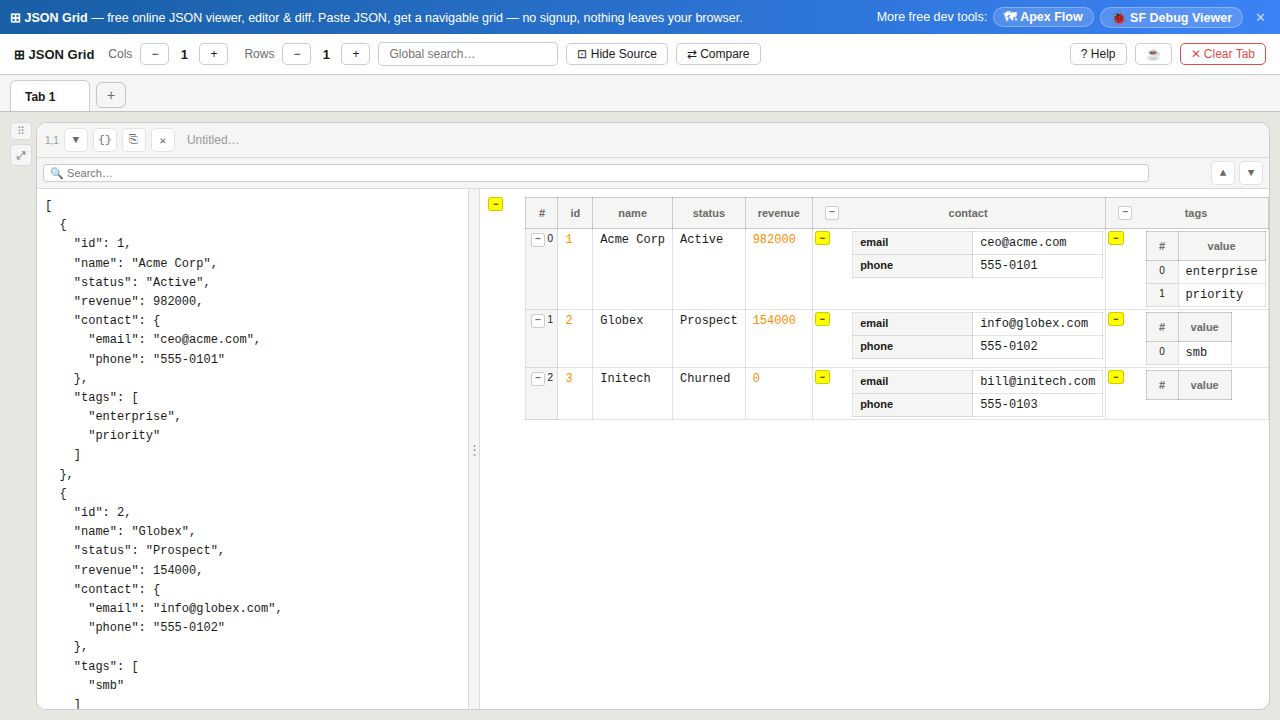Open the Help button
This screenshot has height=720, width=1280.
1098,54
